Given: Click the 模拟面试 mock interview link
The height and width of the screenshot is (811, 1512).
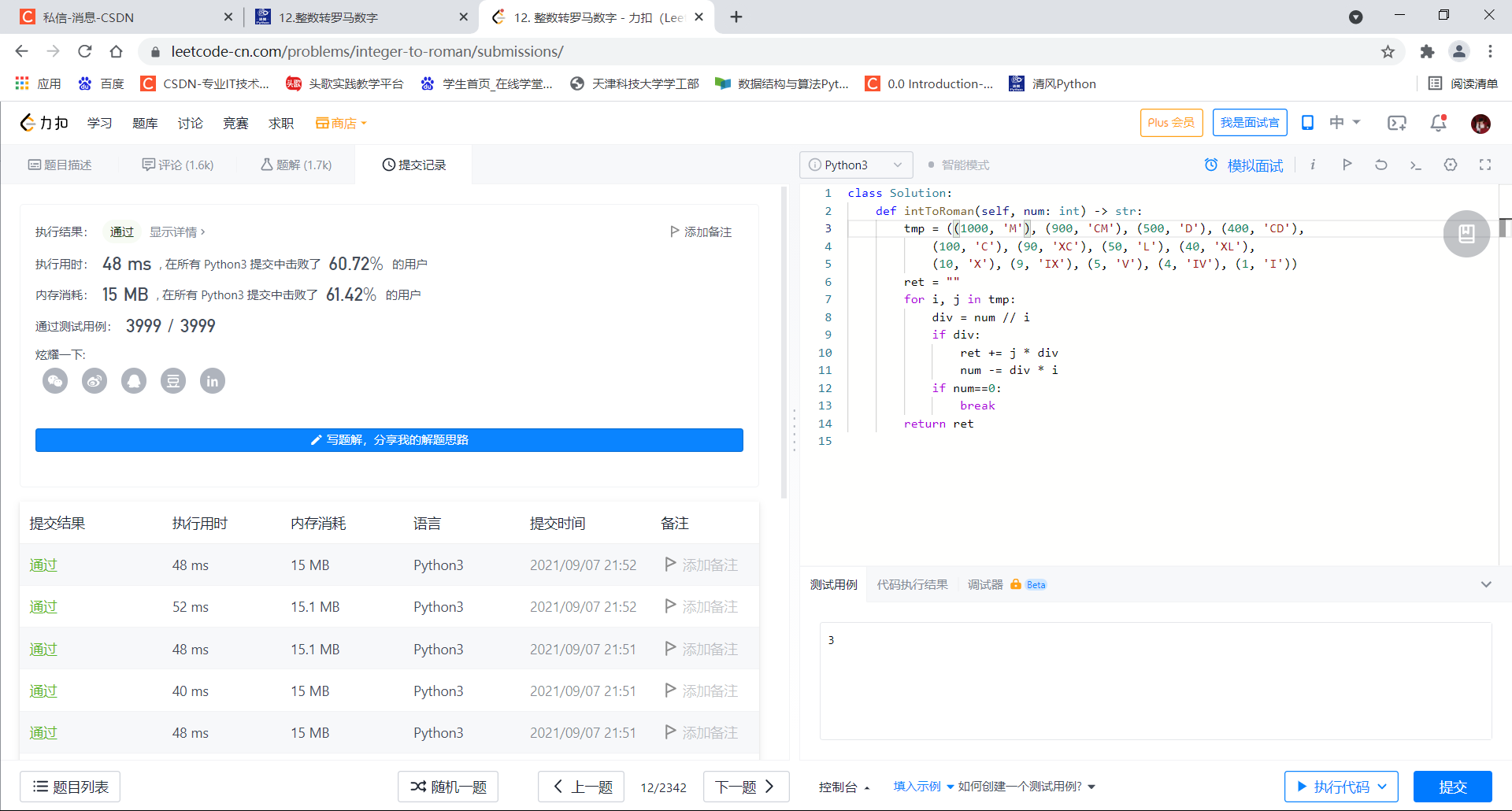Looking at the screenshot, I should 1243,165.
